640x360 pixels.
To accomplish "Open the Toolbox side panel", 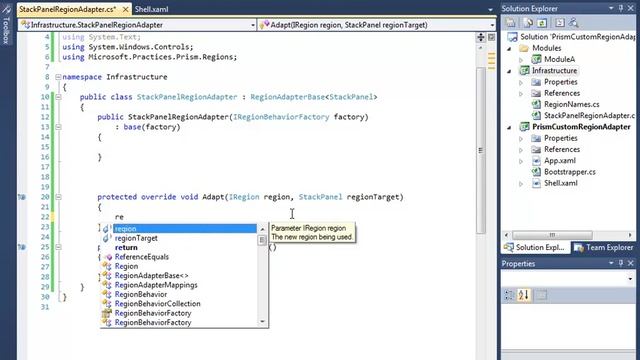I will [x=6, y=24].
